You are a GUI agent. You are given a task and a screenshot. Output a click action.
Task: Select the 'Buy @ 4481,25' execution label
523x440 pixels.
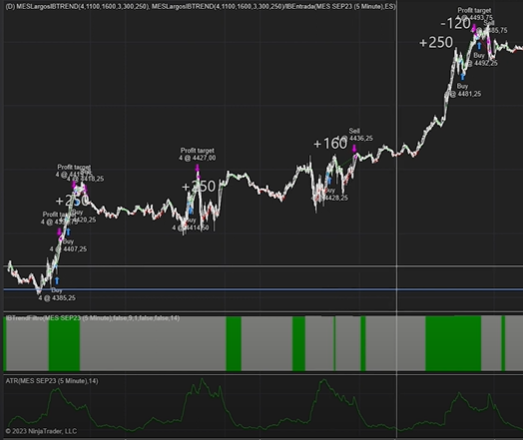(464, 90)
